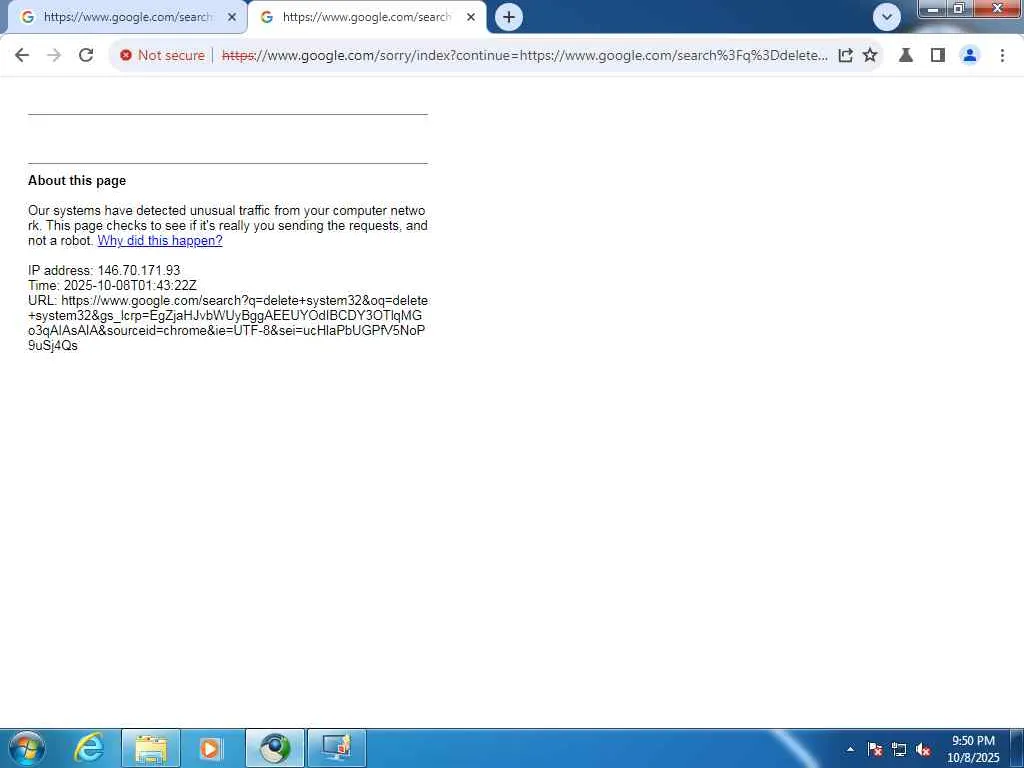Screen dimensions: 1024x768
Task: Open the clock showing 9:50 PM
Action: coord(973,748)
